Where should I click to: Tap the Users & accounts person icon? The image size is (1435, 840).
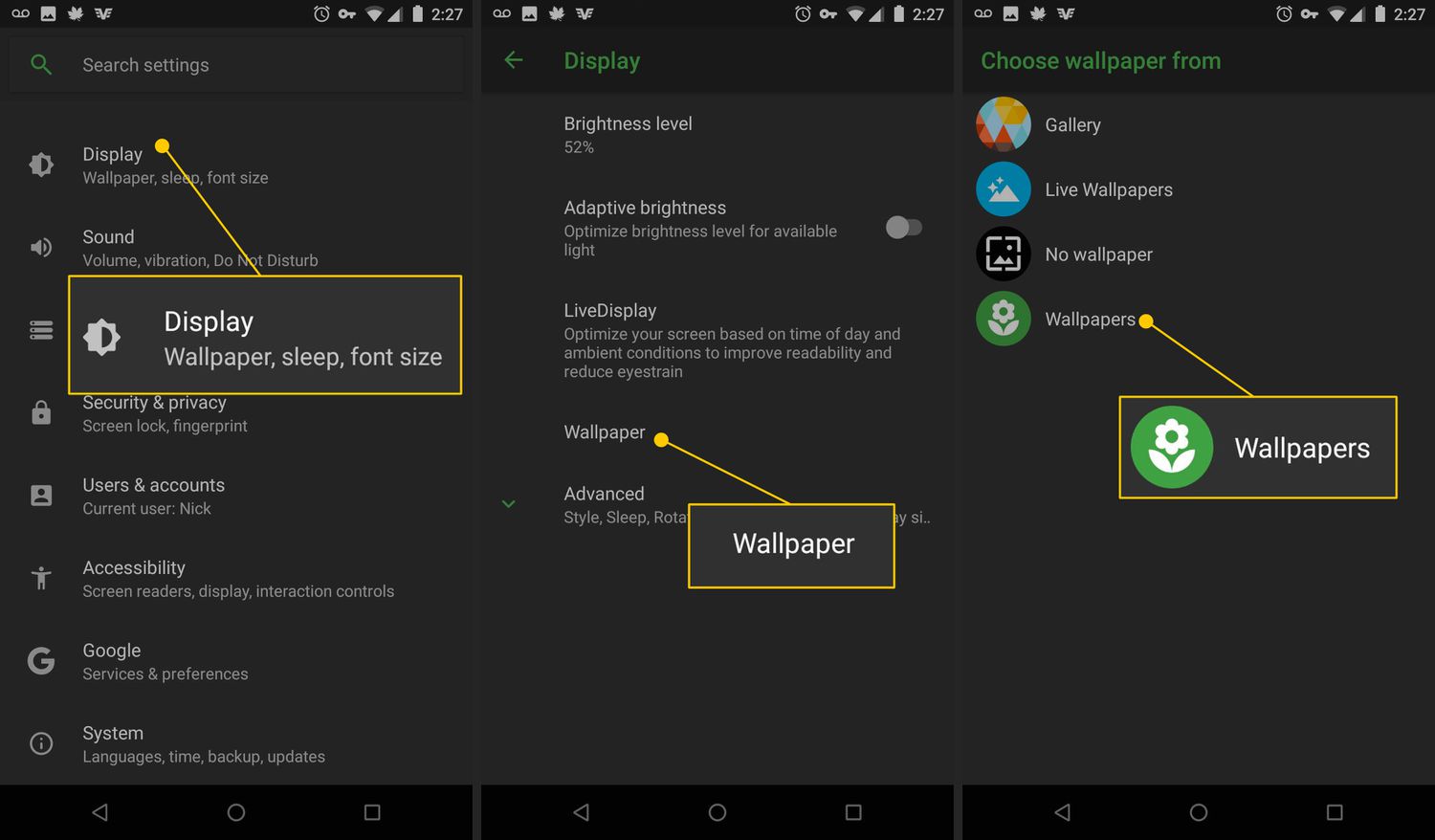41,496
